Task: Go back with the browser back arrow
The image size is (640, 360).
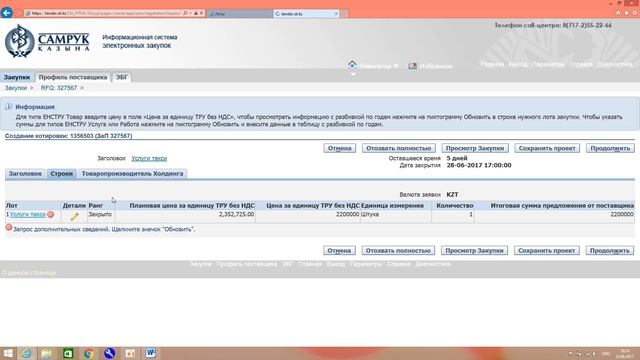Action: pos(7,13)
